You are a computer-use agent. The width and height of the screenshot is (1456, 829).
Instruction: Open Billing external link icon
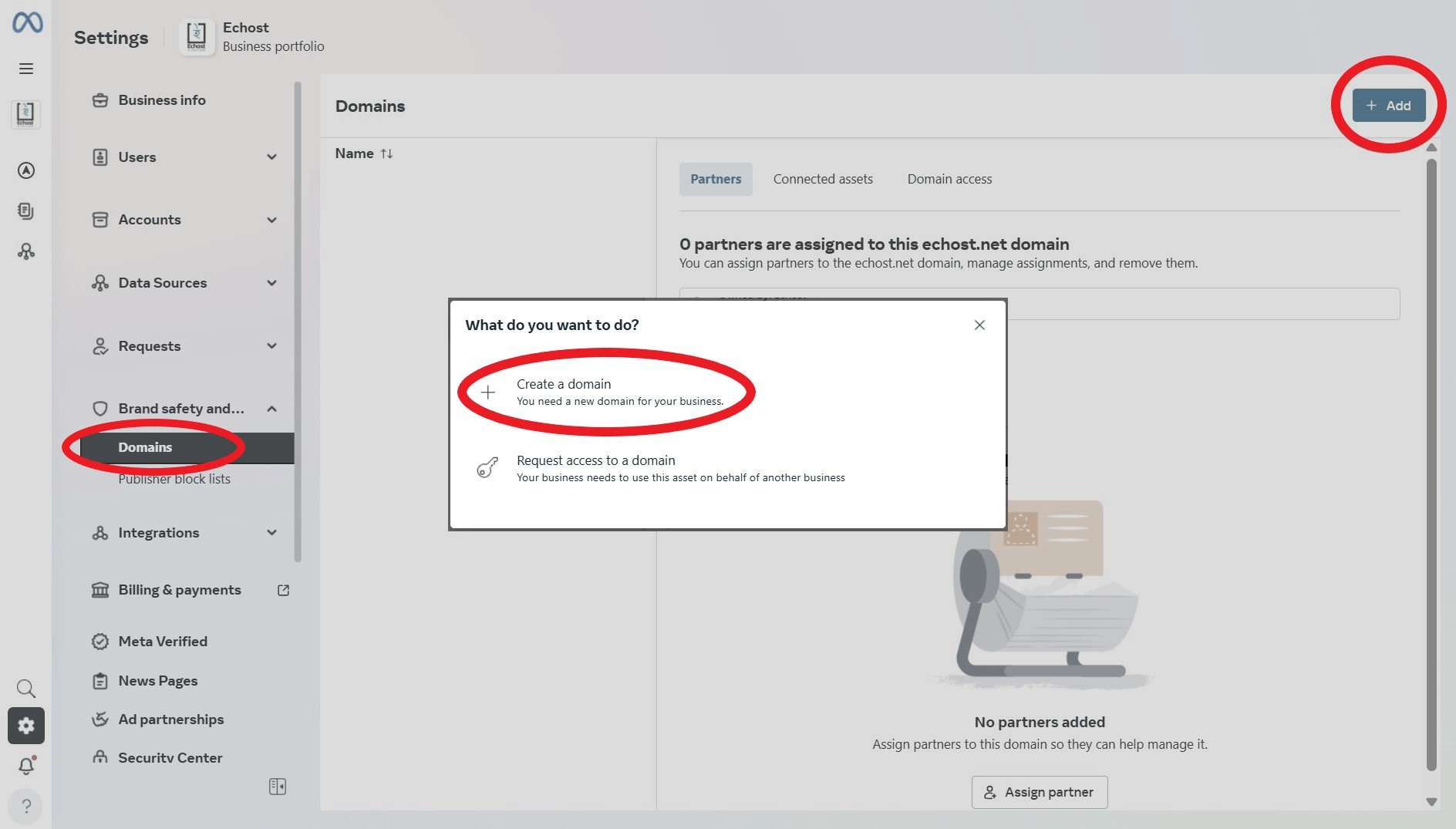pos(283,590)
